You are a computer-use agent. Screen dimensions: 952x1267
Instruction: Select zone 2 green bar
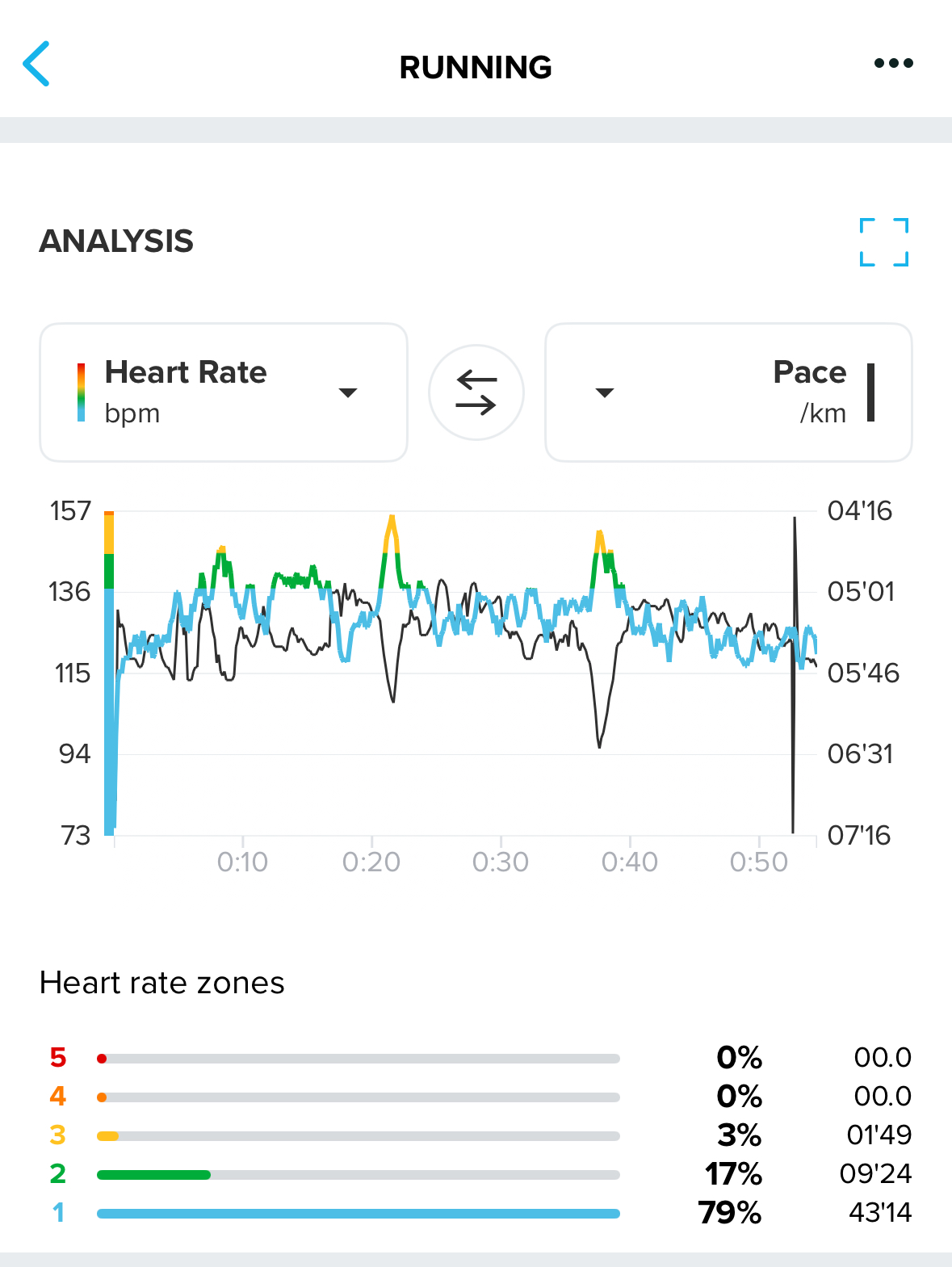(x=153, y=1175)
